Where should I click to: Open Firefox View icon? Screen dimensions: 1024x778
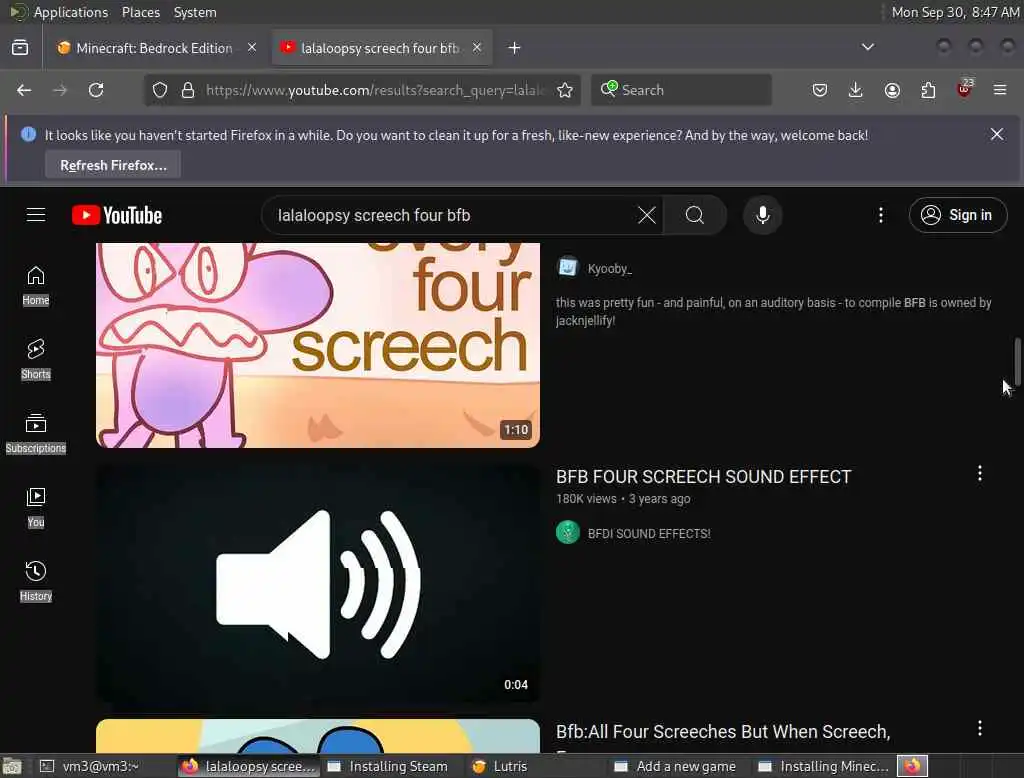[x=20, y=48]
